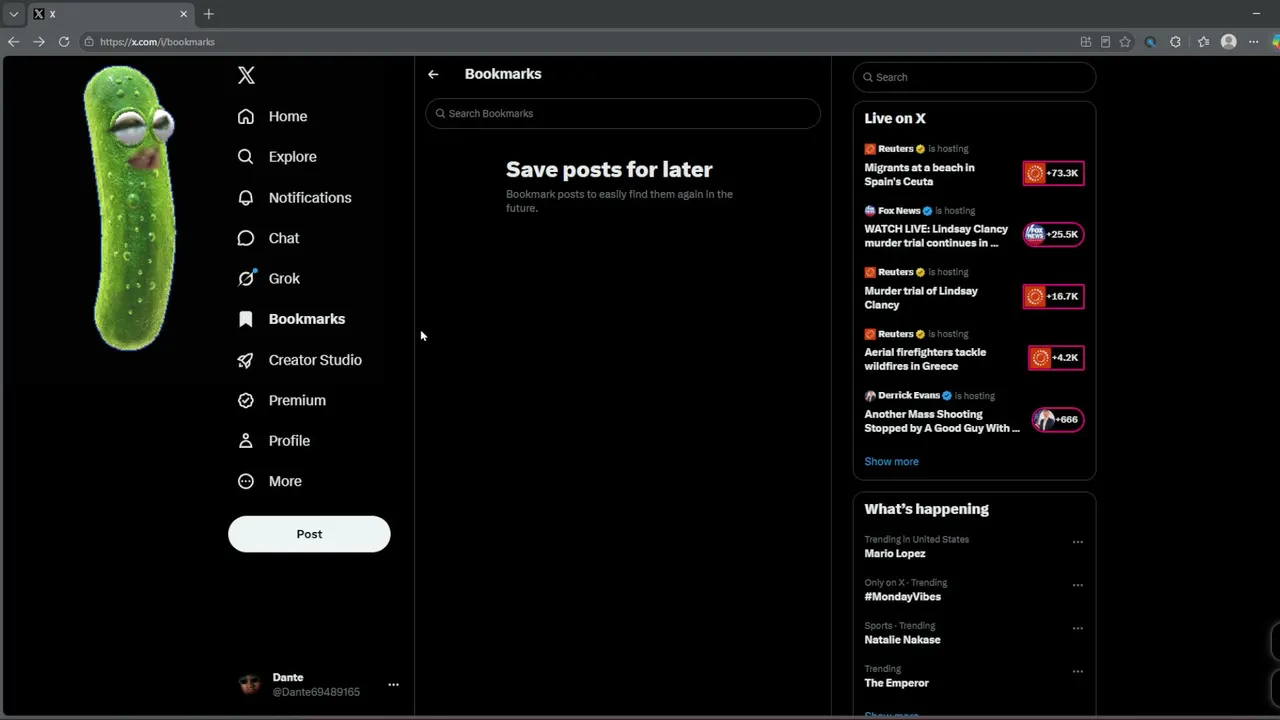Open Reuters Murder trial of Lindsay Clancy
This screenshot has width=1280, height=720.
tap(921, 298)
